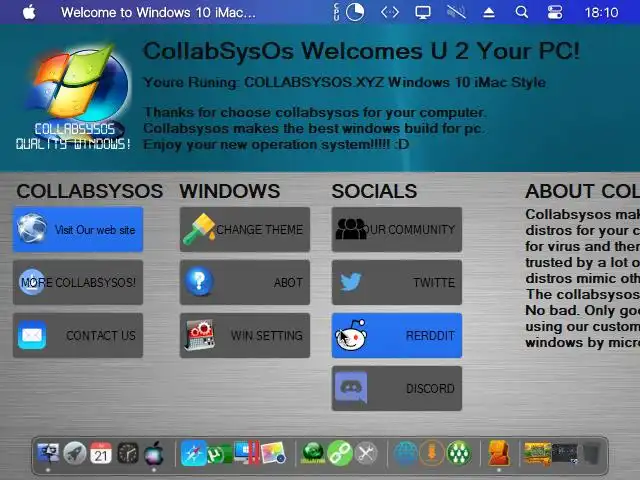Open the OUR COMMUNITY button
Viewport: 640px width, 480px height.
click(x=397, y=229)
